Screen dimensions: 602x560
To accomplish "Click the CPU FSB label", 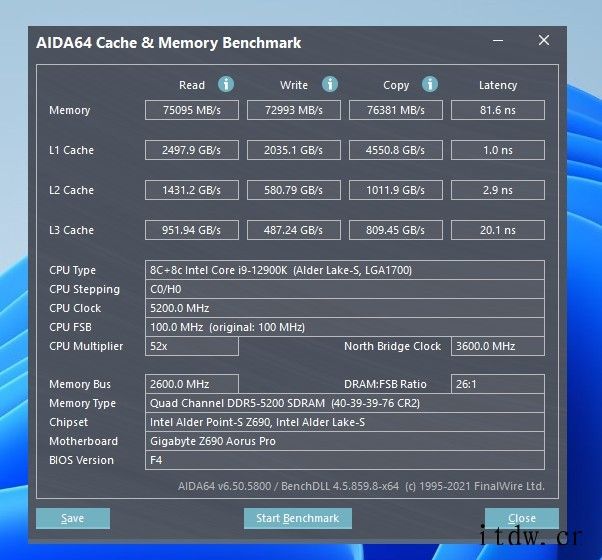I will [x=70, y=327].
